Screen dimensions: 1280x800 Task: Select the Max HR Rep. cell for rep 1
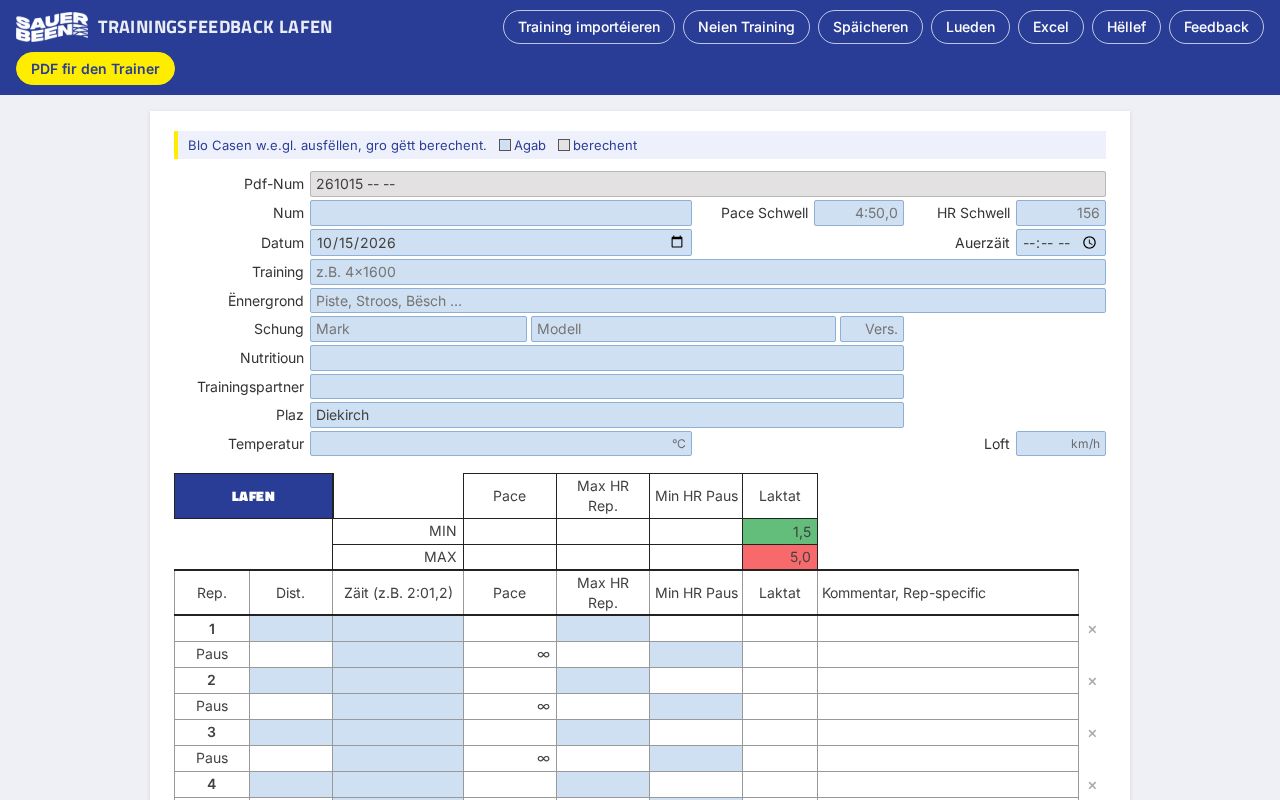[603, 629]
